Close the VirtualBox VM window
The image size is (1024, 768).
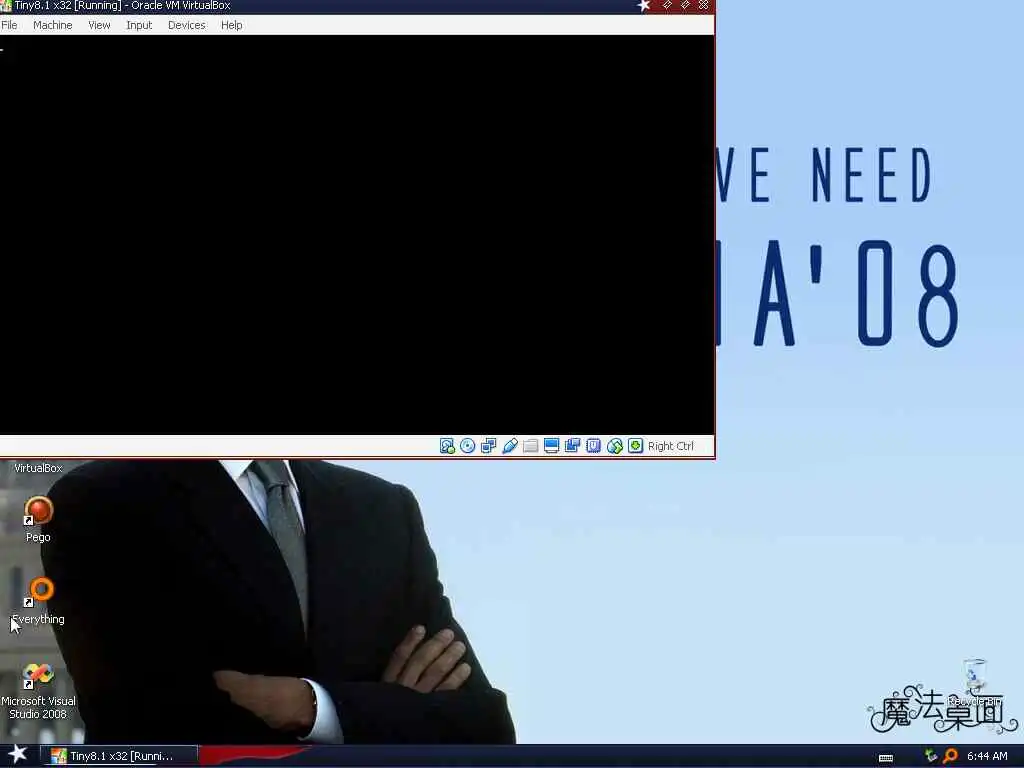[703, 5]
